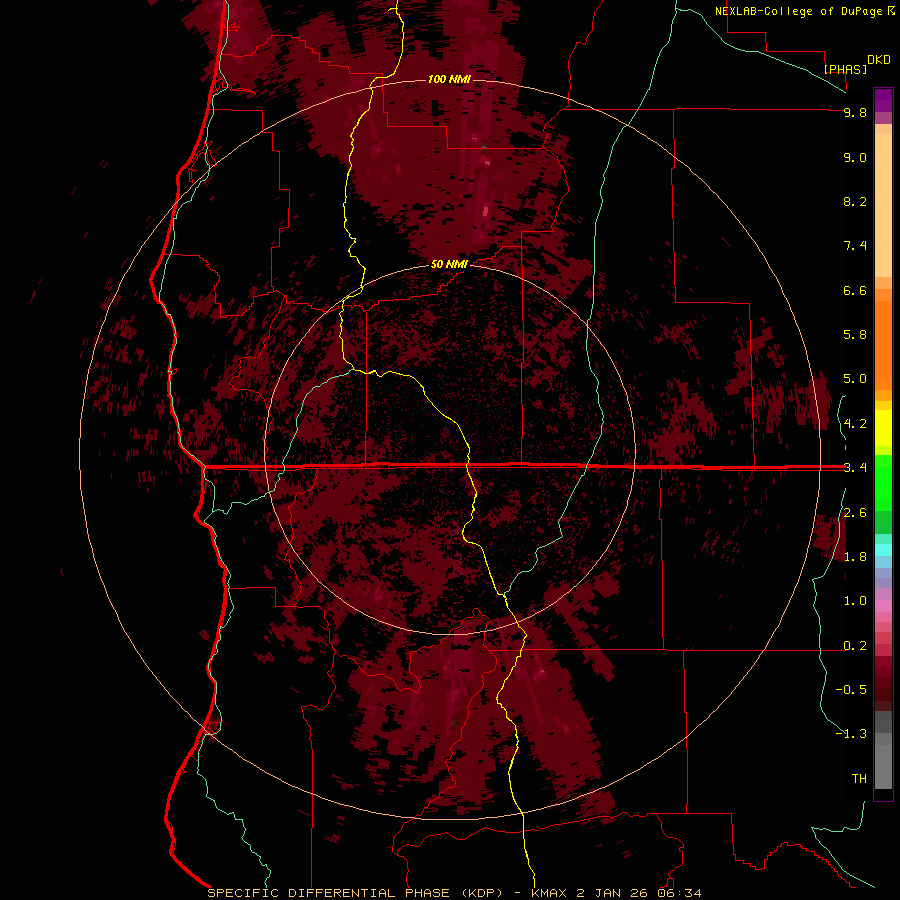Click the 1.0 scale value

tap(855, 601)
